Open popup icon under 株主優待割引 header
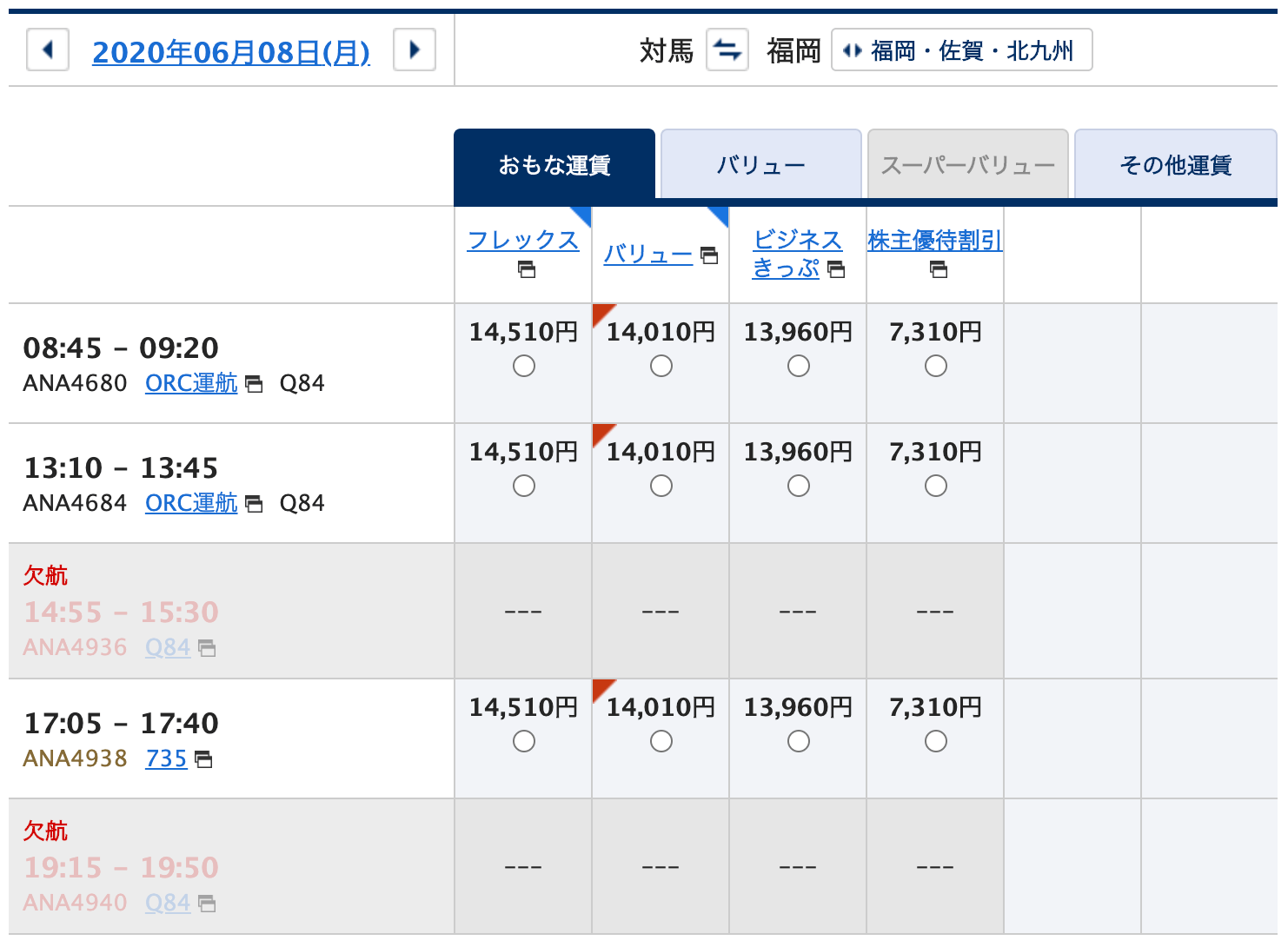The image size is (1288, 947). click(939, 270)
